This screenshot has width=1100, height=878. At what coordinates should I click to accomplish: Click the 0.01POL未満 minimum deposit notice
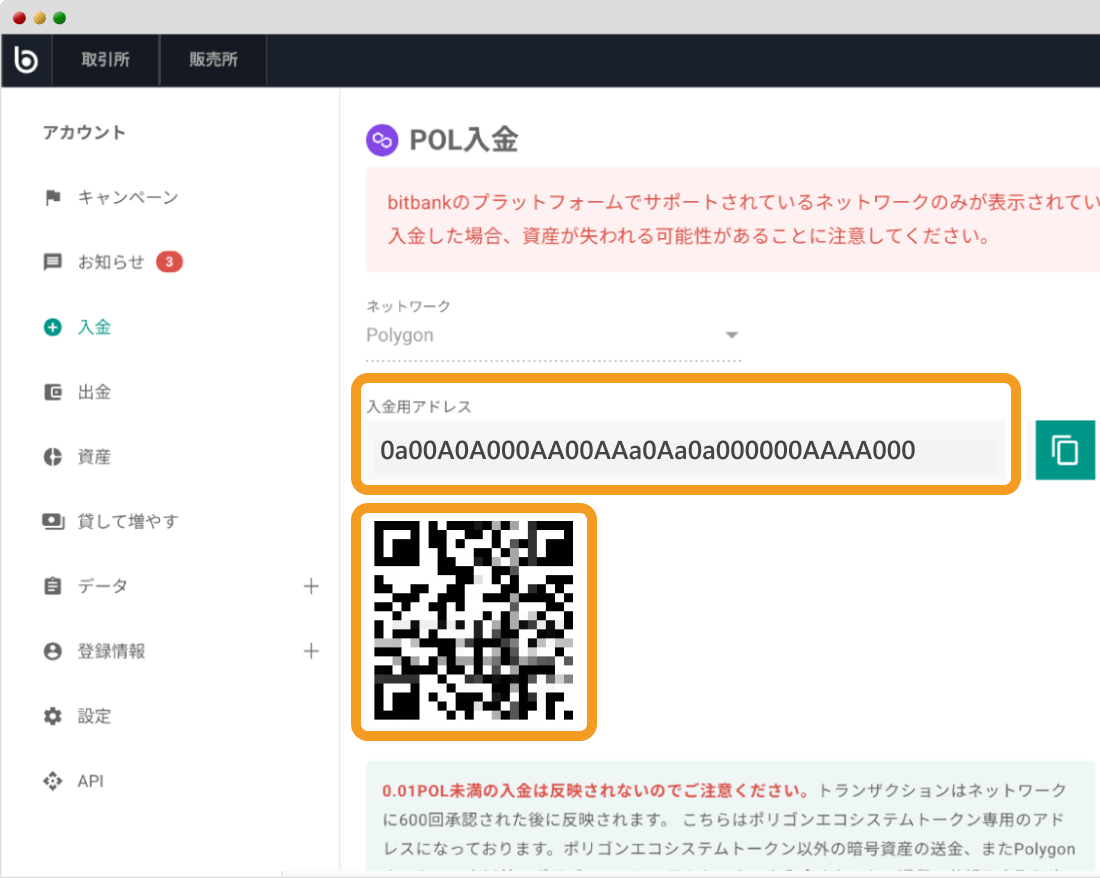pos(595,791)
